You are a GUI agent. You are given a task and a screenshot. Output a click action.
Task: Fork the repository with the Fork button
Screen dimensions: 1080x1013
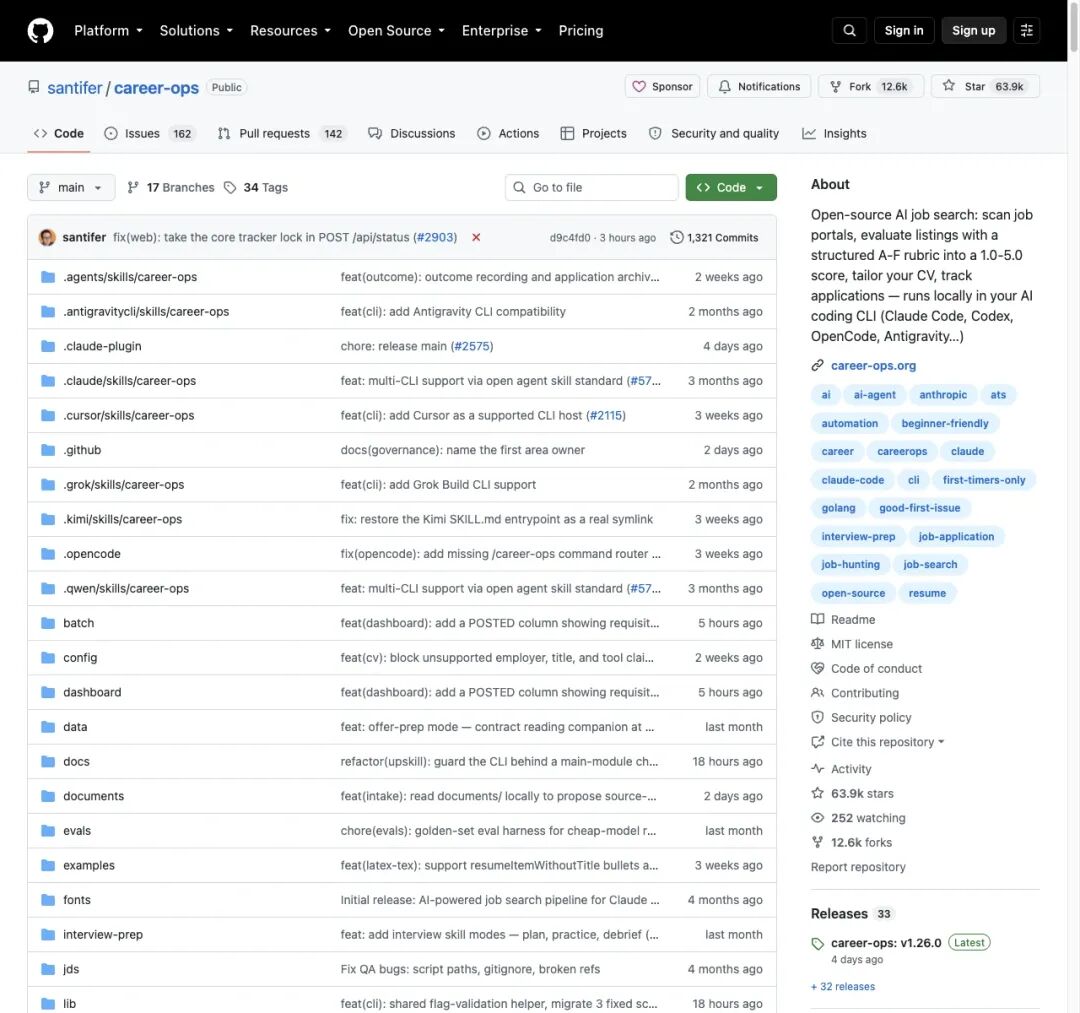point(871,86)
